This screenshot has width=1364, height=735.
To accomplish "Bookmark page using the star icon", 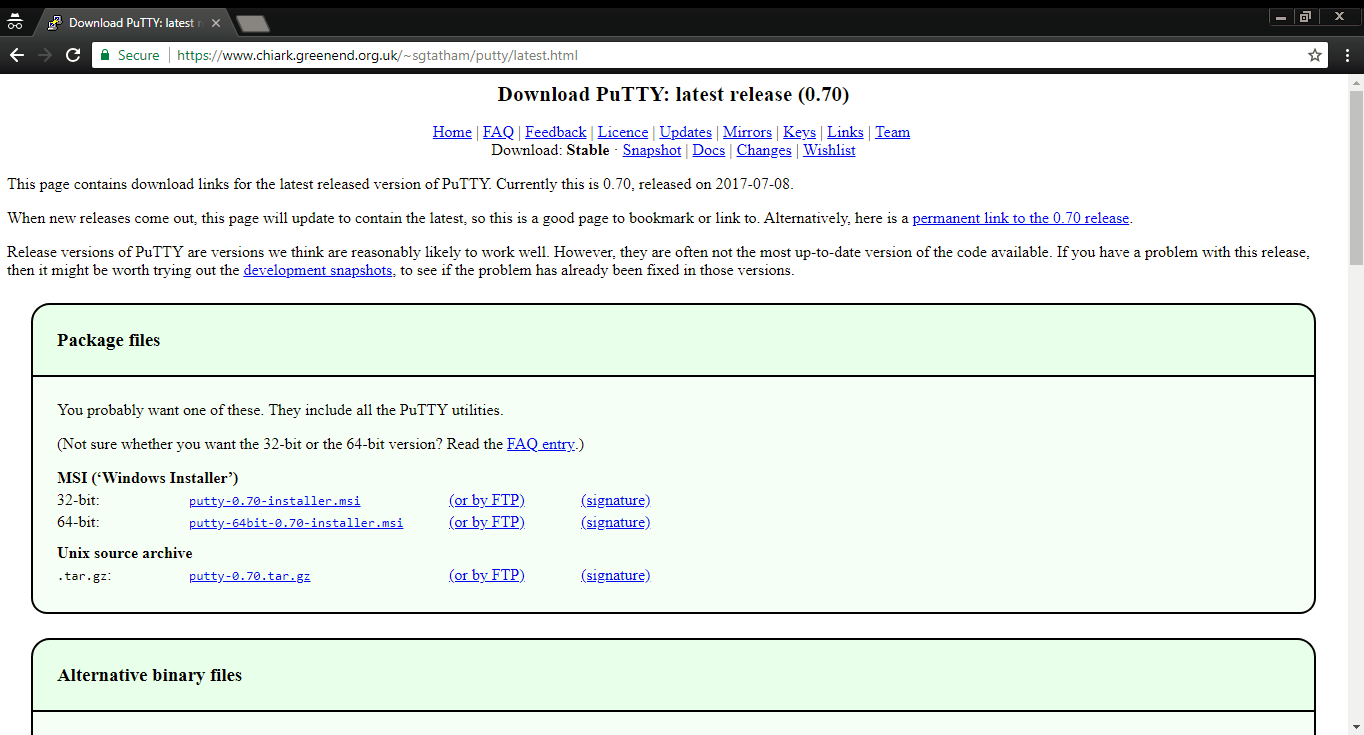I will click(x=1315, y=56).
